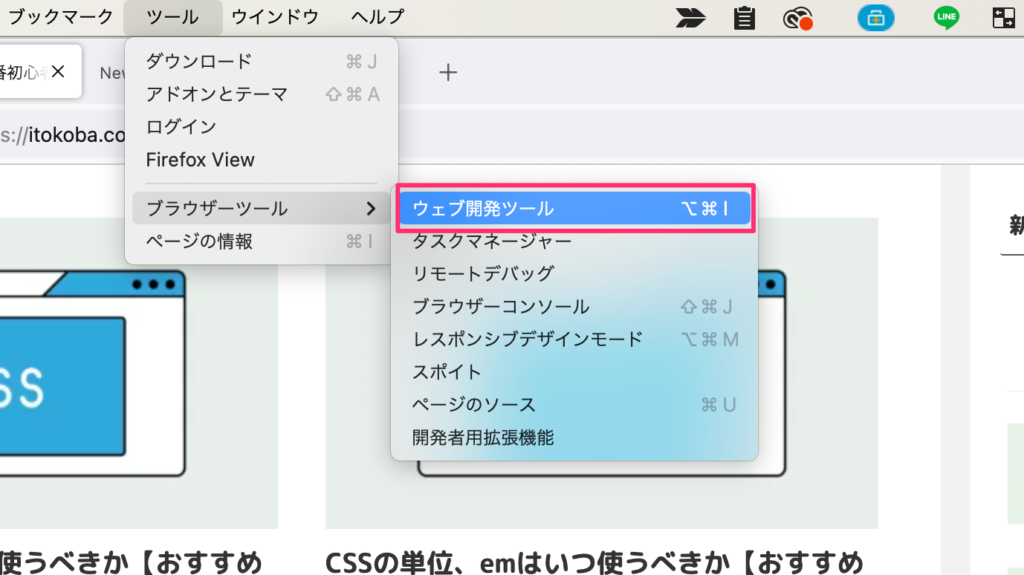Open the clipboard icon in menu bar
This screenshot has width=1024, height=575.
pos(744,17)
